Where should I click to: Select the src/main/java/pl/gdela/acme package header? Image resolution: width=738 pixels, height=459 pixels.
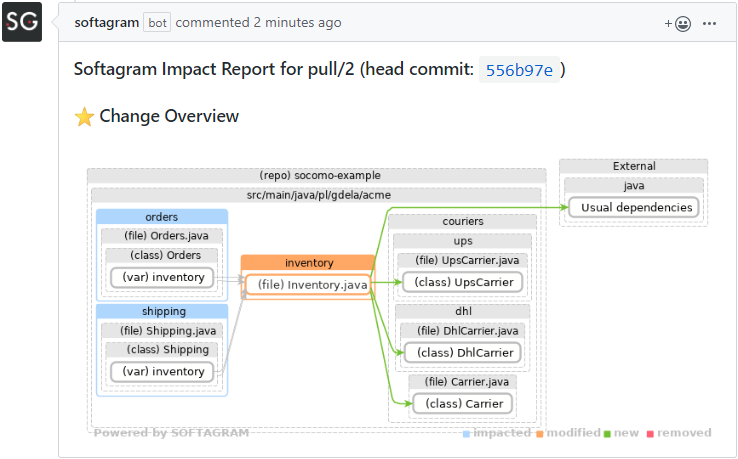tap(316, 195)
